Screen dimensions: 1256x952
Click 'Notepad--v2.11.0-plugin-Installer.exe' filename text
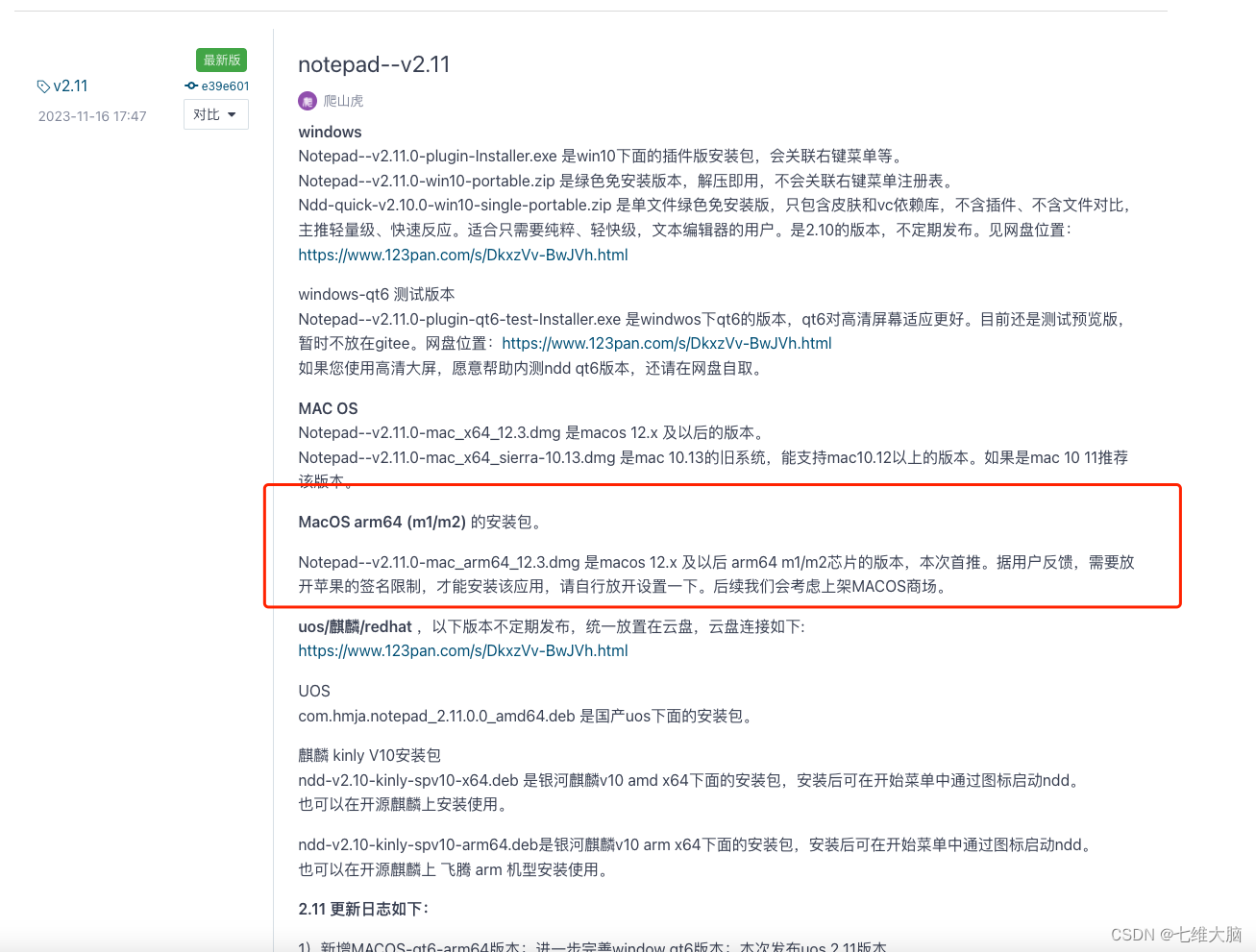click(x=428, y=156)
